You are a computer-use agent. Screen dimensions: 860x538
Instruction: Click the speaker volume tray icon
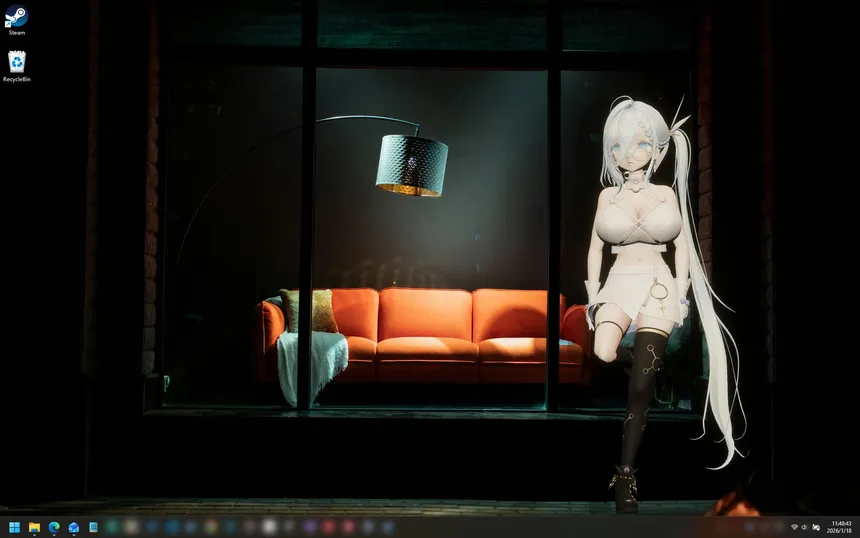805,527
